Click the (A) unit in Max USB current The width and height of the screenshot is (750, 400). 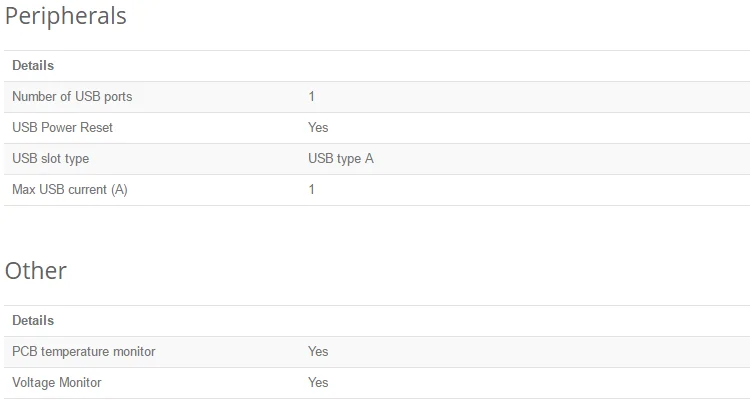119,190
